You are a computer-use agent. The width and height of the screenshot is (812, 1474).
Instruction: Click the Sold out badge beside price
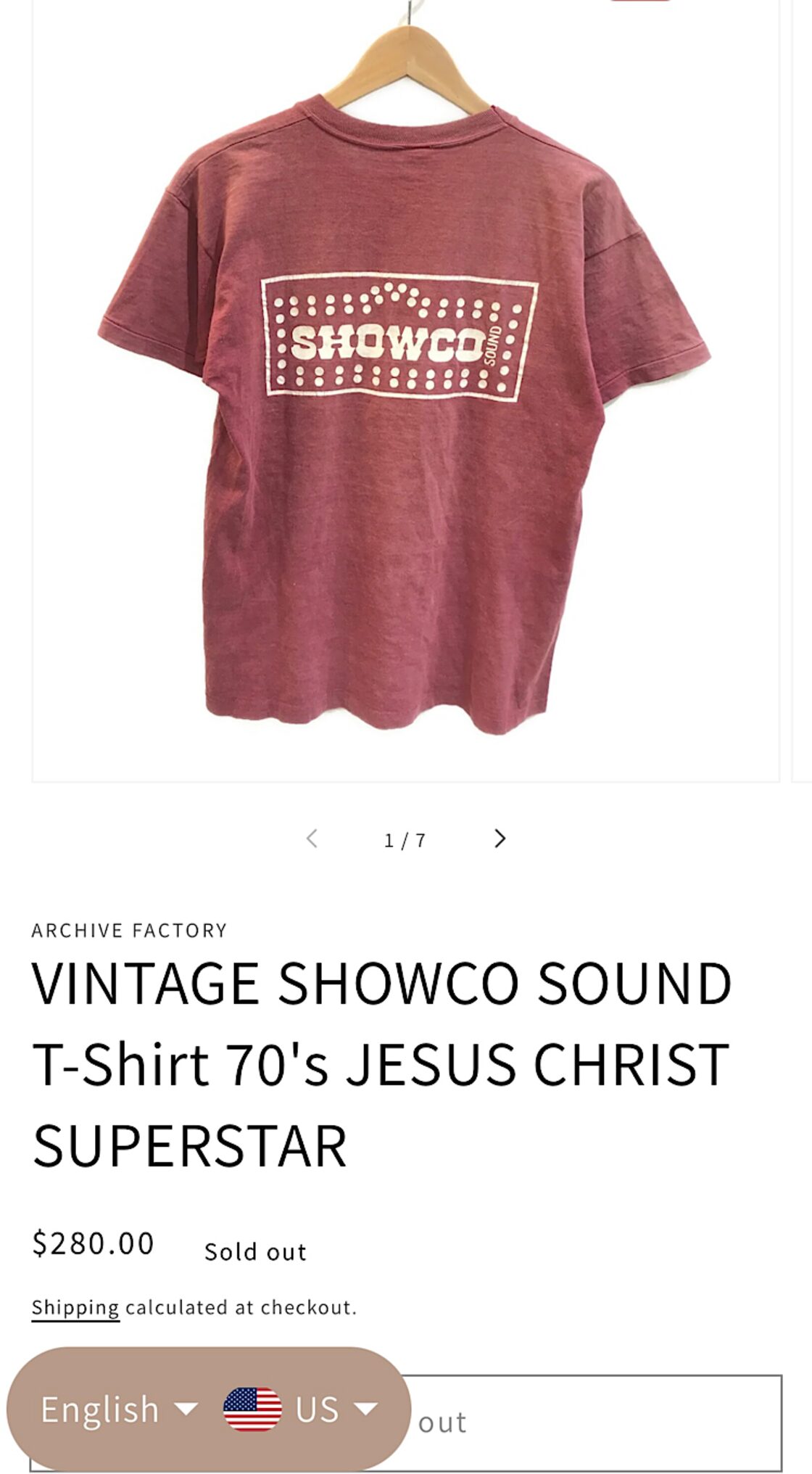point(255,1252)
